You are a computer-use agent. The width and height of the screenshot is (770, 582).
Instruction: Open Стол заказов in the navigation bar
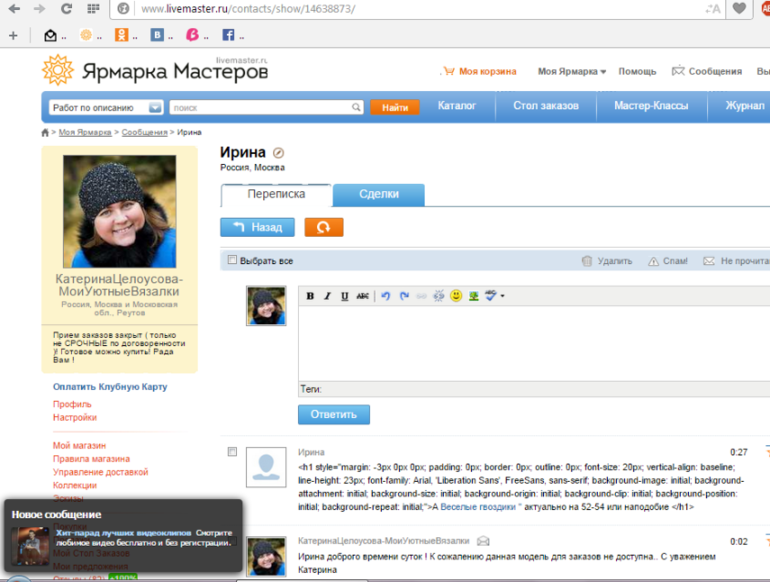[546, 106]
